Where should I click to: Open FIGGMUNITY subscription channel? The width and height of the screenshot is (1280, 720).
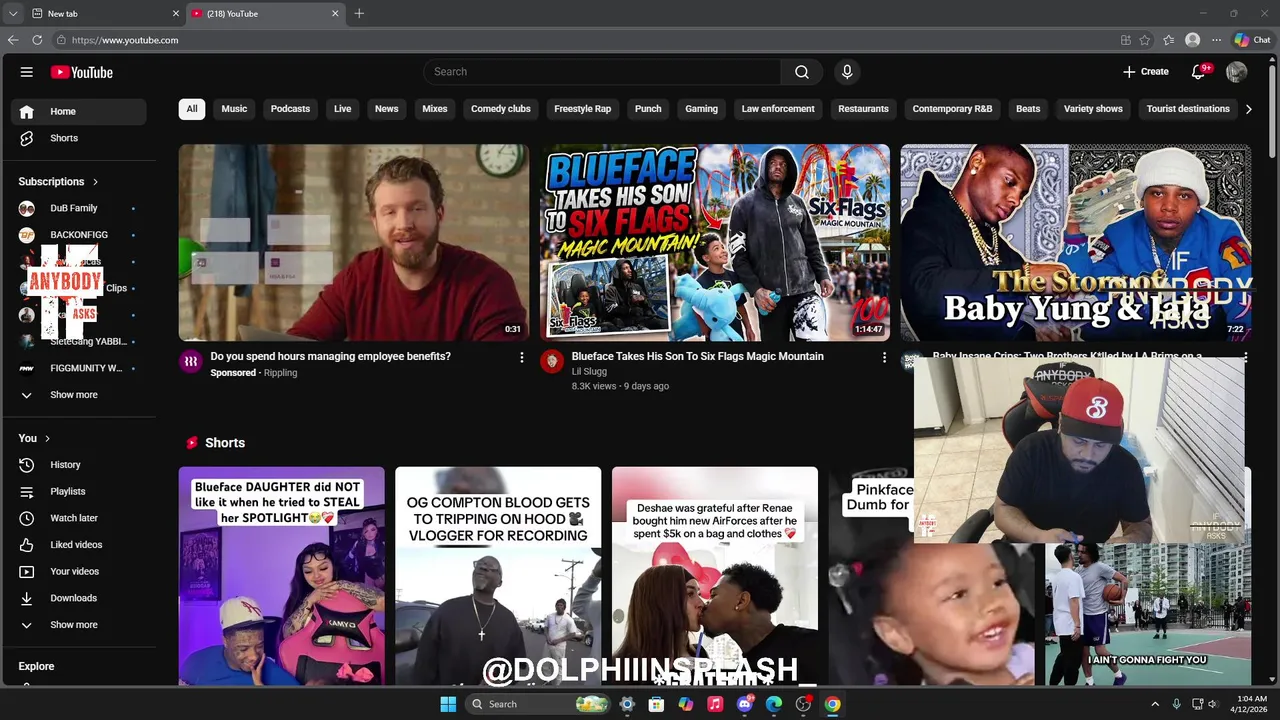(x=78, y=368)
